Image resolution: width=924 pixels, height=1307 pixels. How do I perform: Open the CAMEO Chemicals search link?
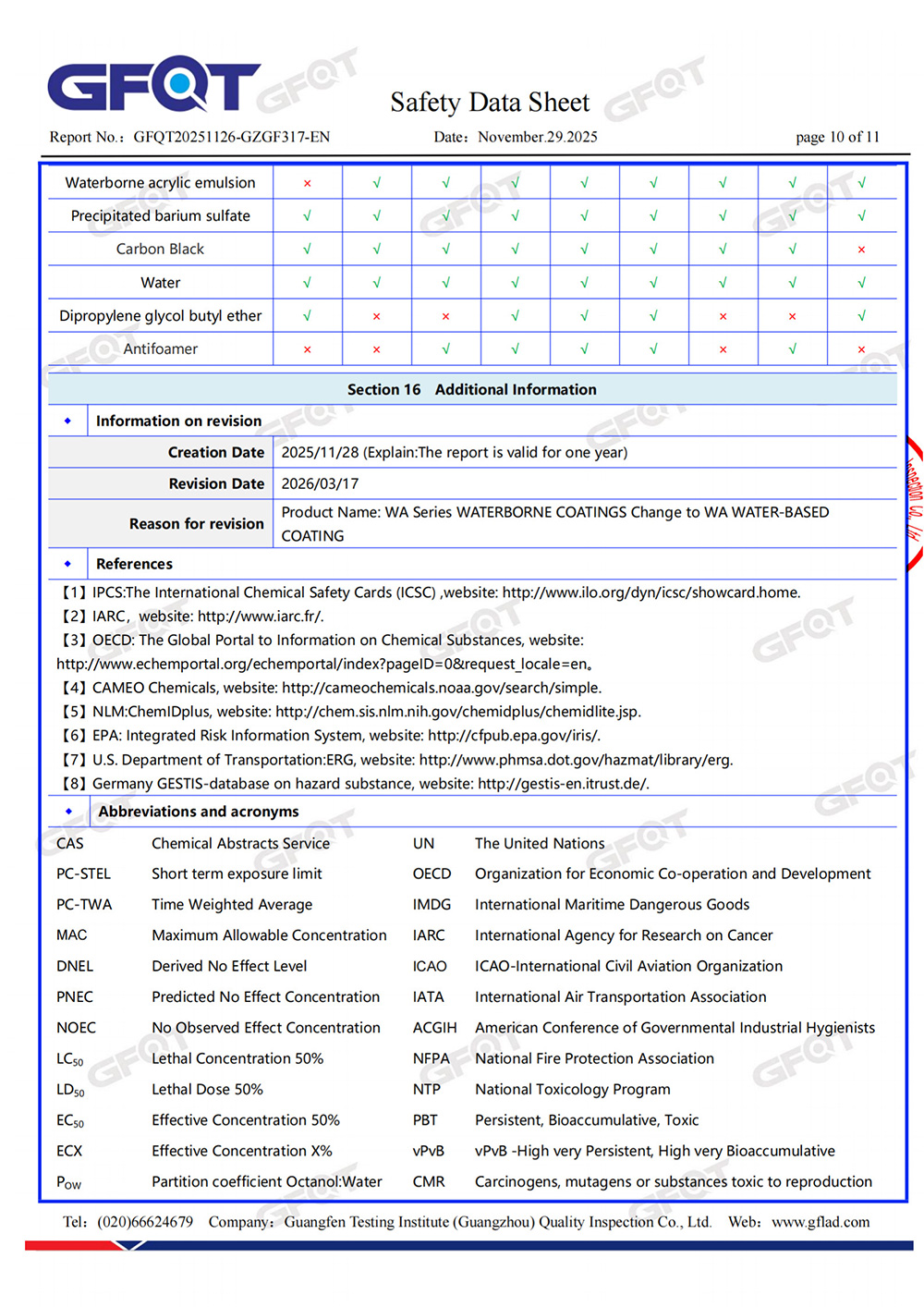point(441,688)
